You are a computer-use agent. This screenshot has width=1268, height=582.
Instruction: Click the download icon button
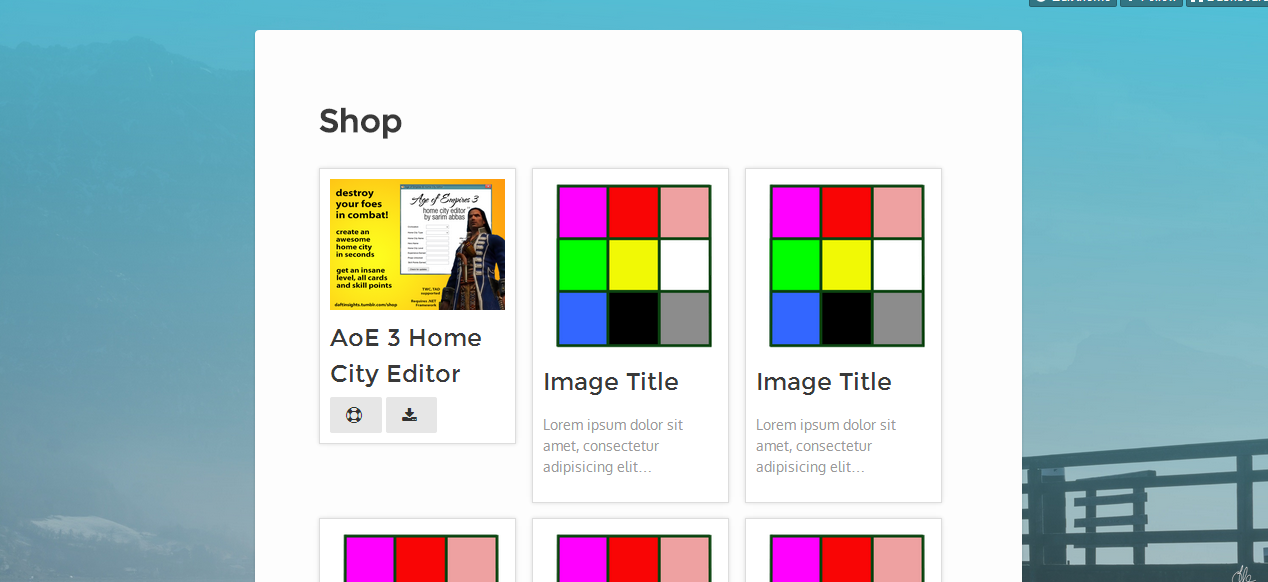(x=411, y=415)
